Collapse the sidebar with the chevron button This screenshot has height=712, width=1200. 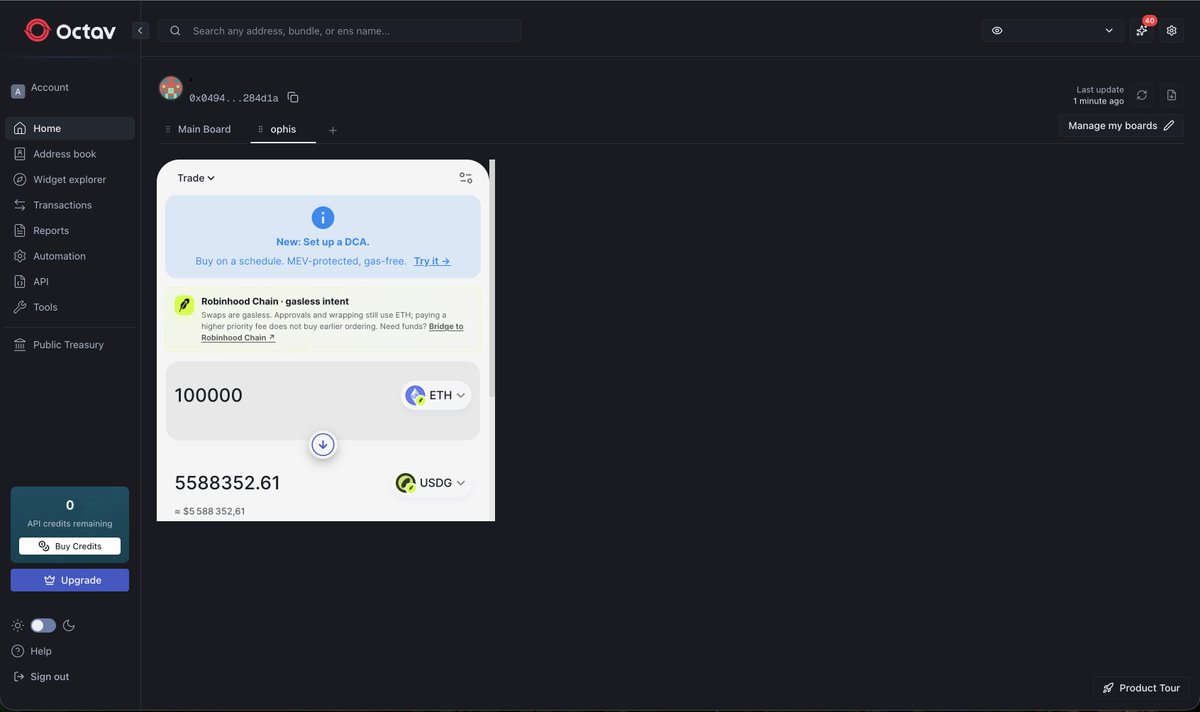click(140, 31)
